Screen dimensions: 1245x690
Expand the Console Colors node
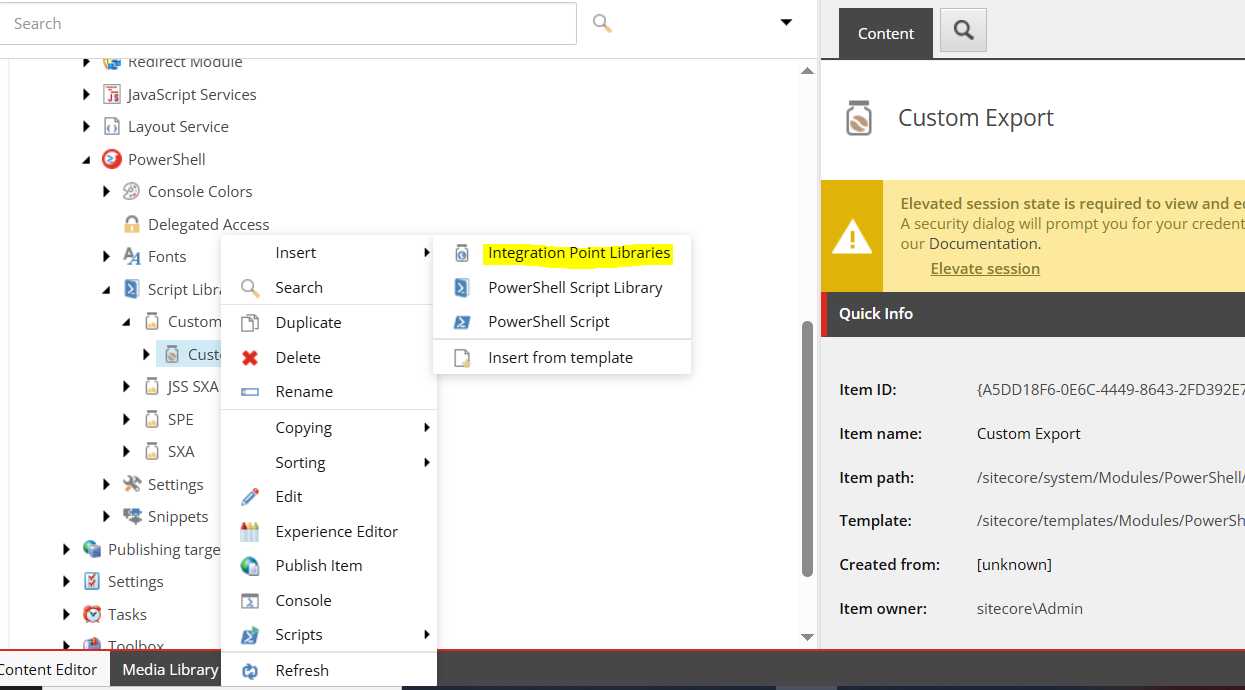coord(107,192)
